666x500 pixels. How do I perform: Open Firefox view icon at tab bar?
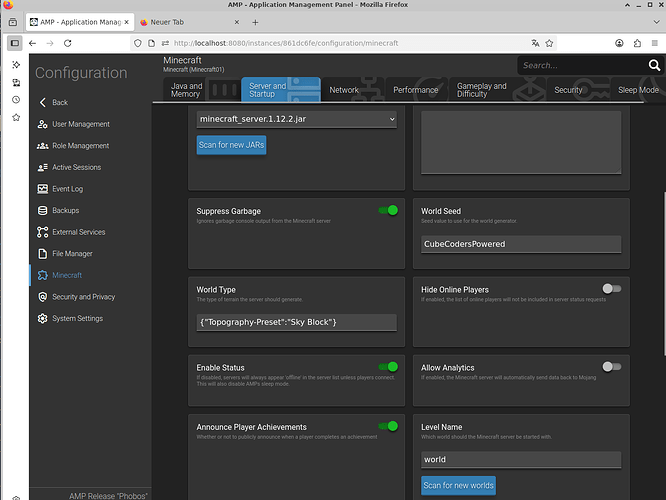click(x=13, y=22)
